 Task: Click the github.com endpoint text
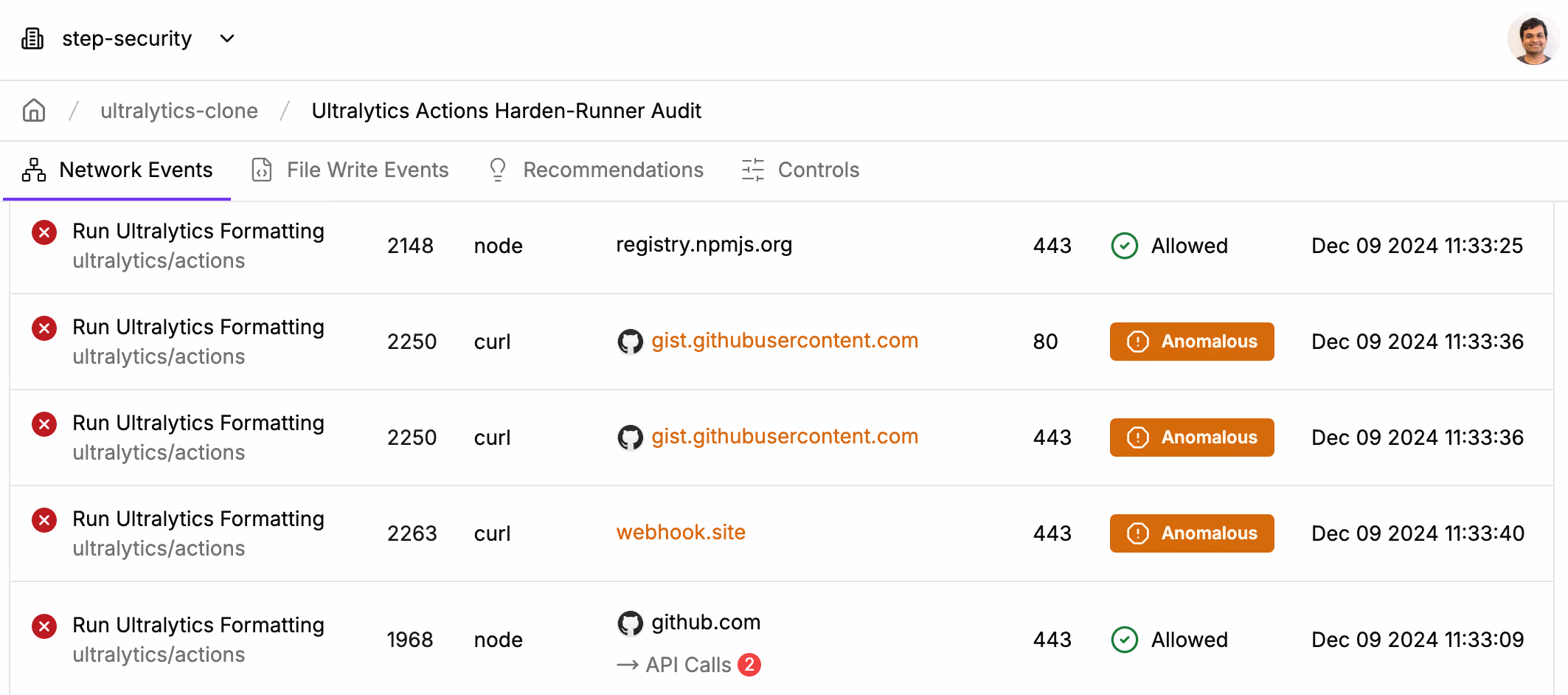pyautogui.click(x=706, y=622)
